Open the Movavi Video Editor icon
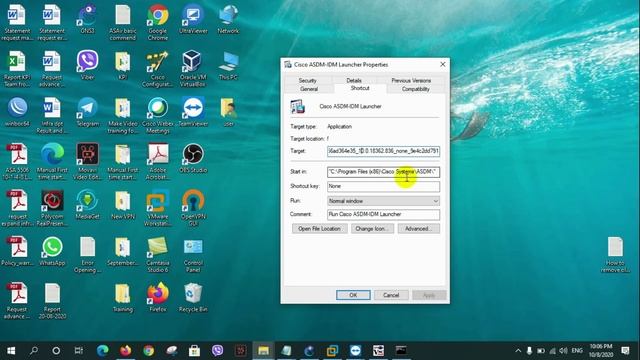This screenshot has height=360, width=640. 87,162
